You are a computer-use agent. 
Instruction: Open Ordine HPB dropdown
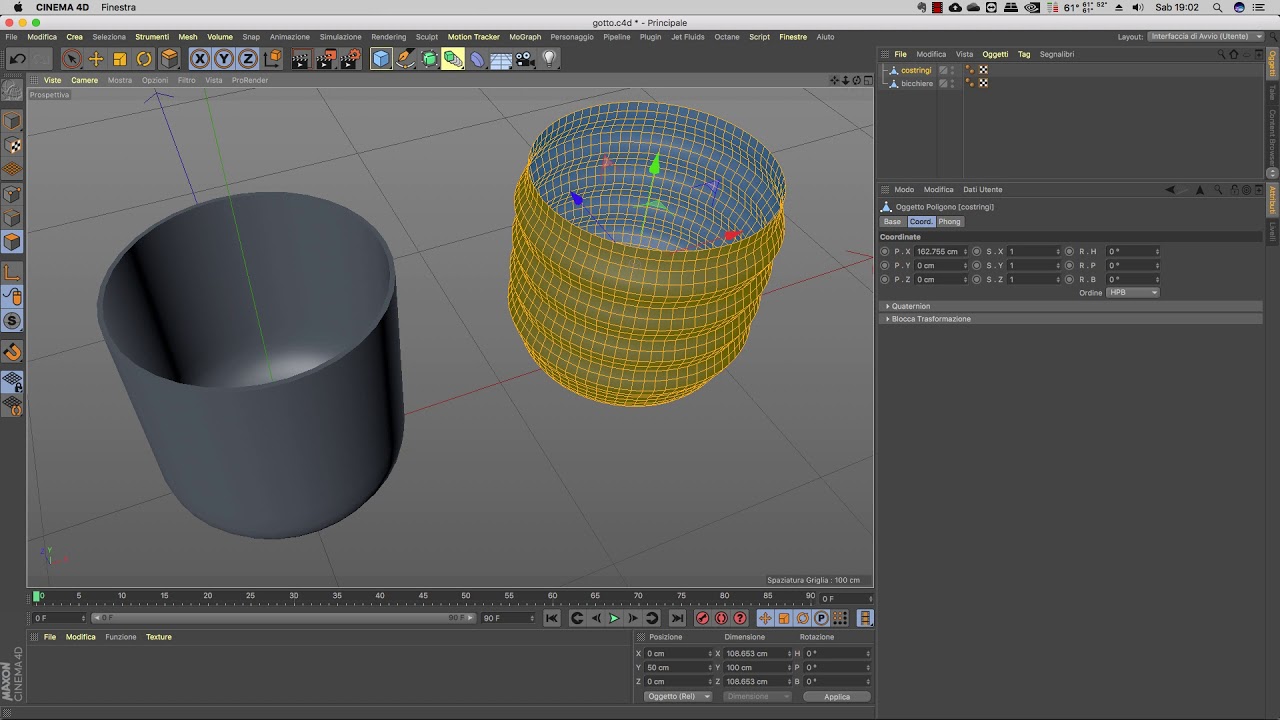point(1133,293)
